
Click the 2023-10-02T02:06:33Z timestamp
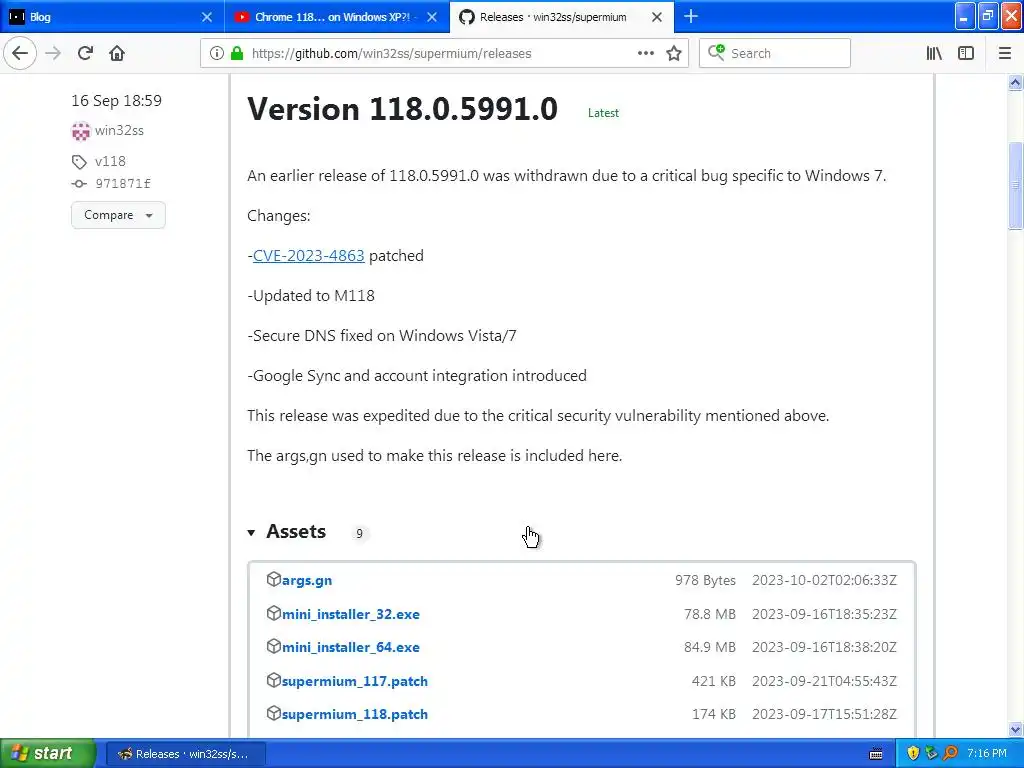(x=824, y=580)
